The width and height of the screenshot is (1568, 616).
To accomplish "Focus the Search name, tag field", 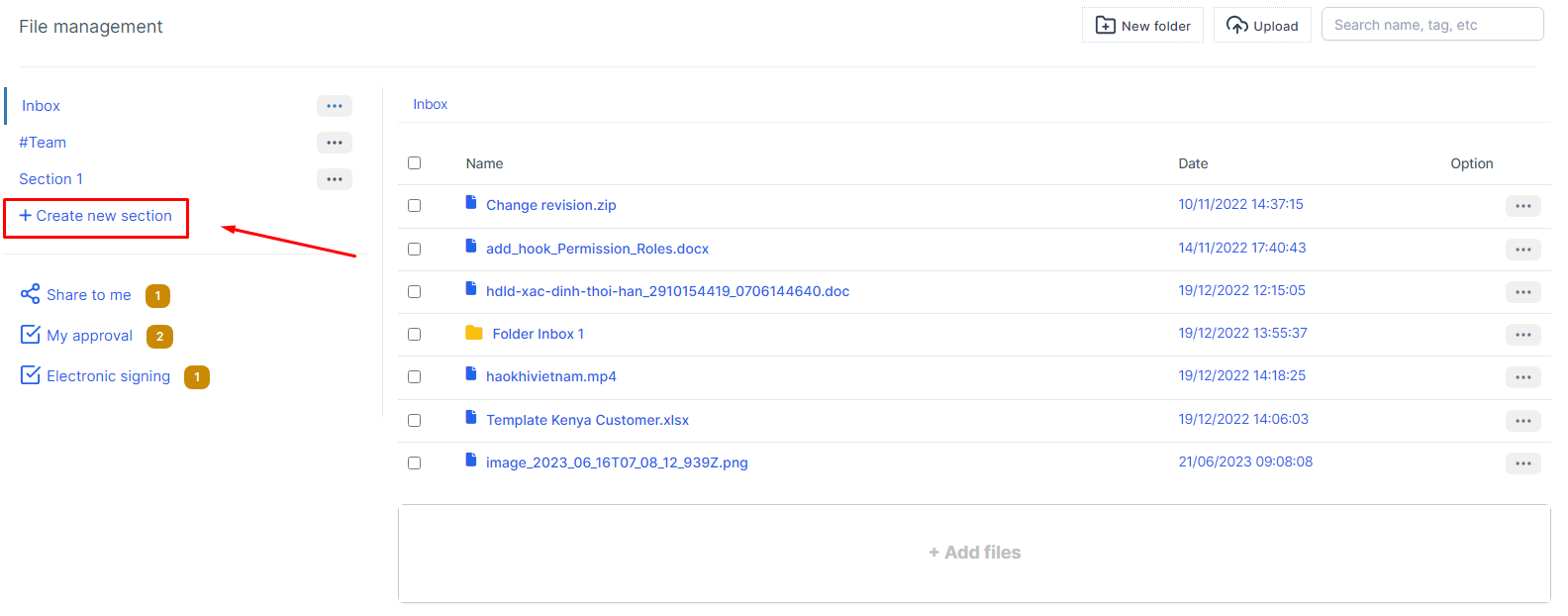I will click(1431, 25).
